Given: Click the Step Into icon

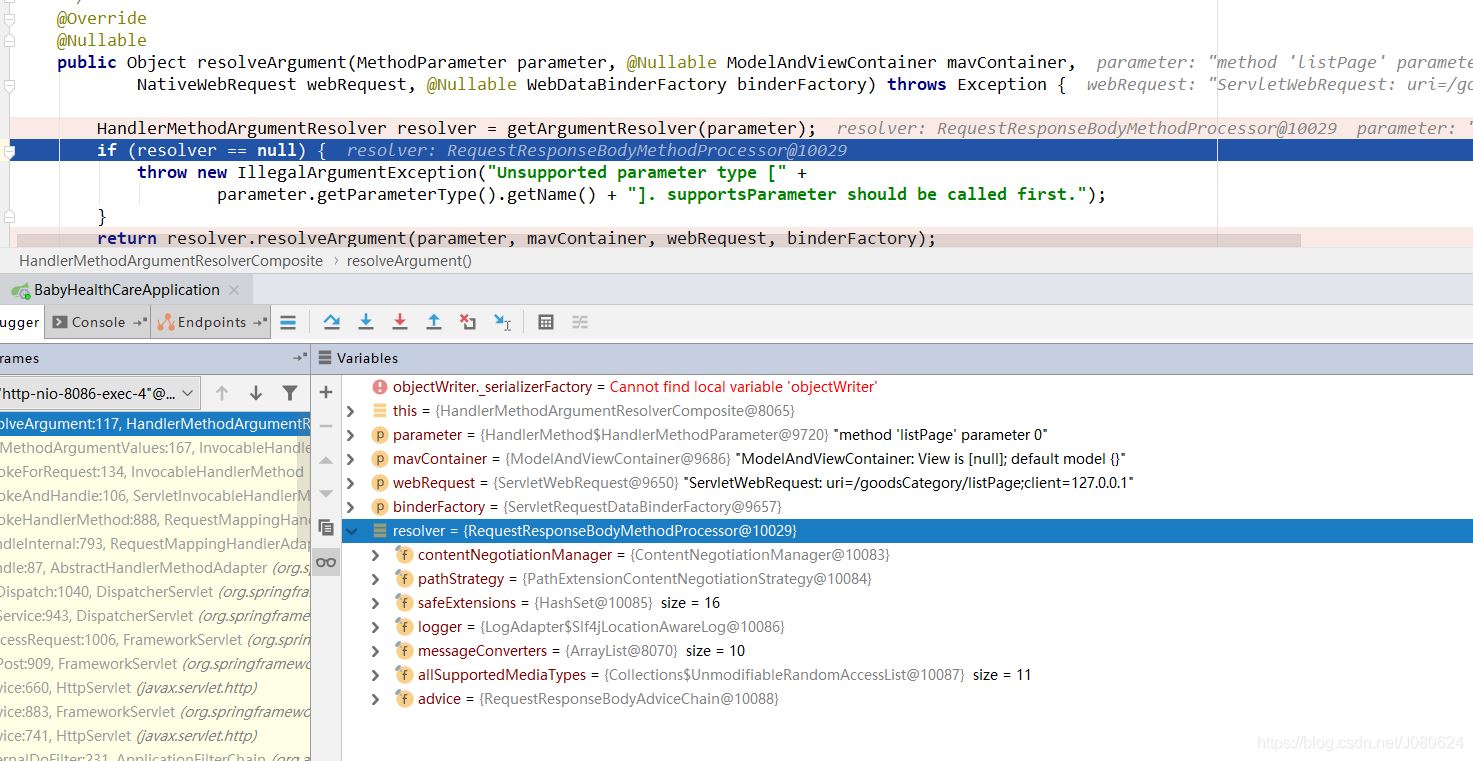Looking at the screenshot, I should [x=366, y=322].
